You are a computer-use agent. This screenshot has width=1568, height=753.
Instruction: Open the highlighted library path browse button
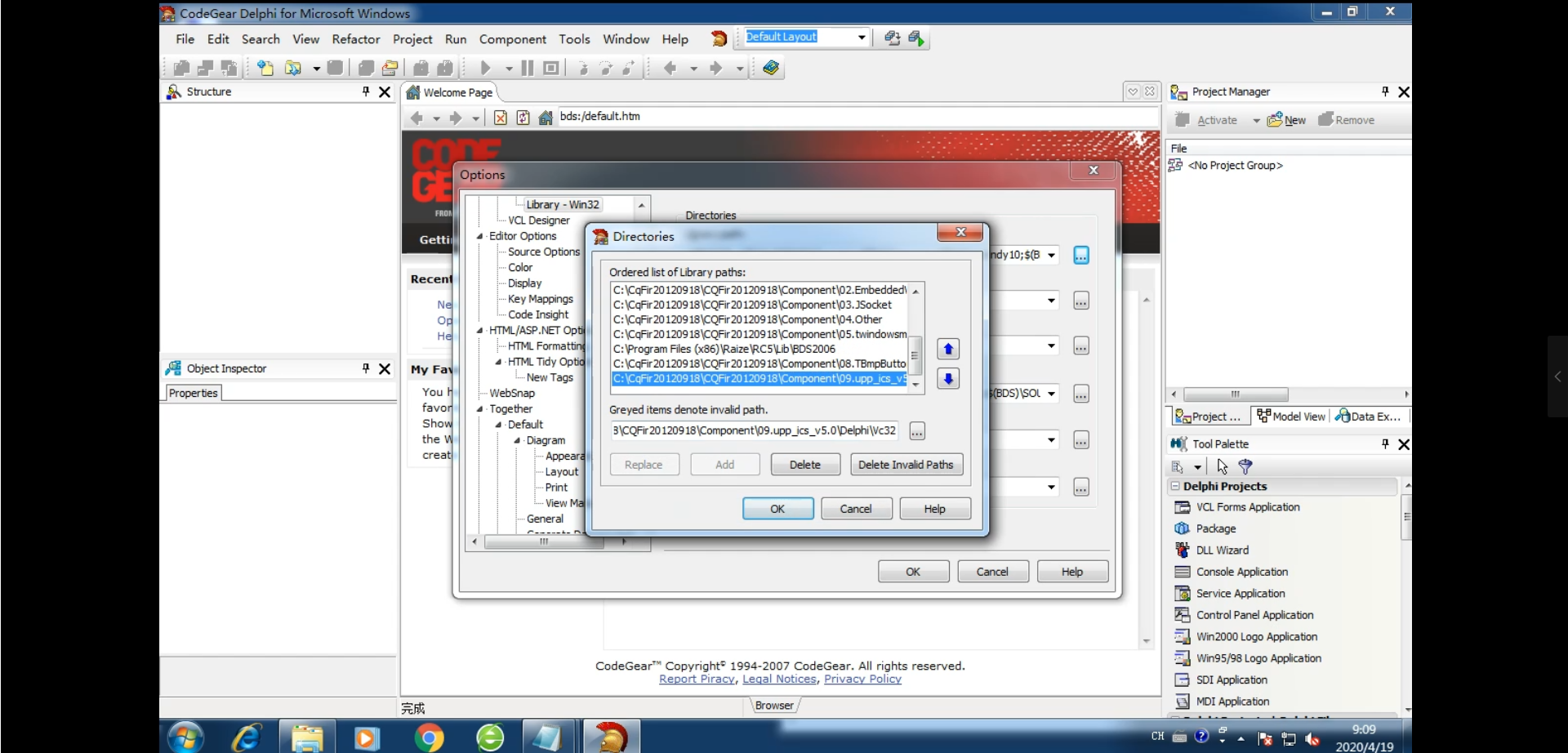[x=1080, y=255]
